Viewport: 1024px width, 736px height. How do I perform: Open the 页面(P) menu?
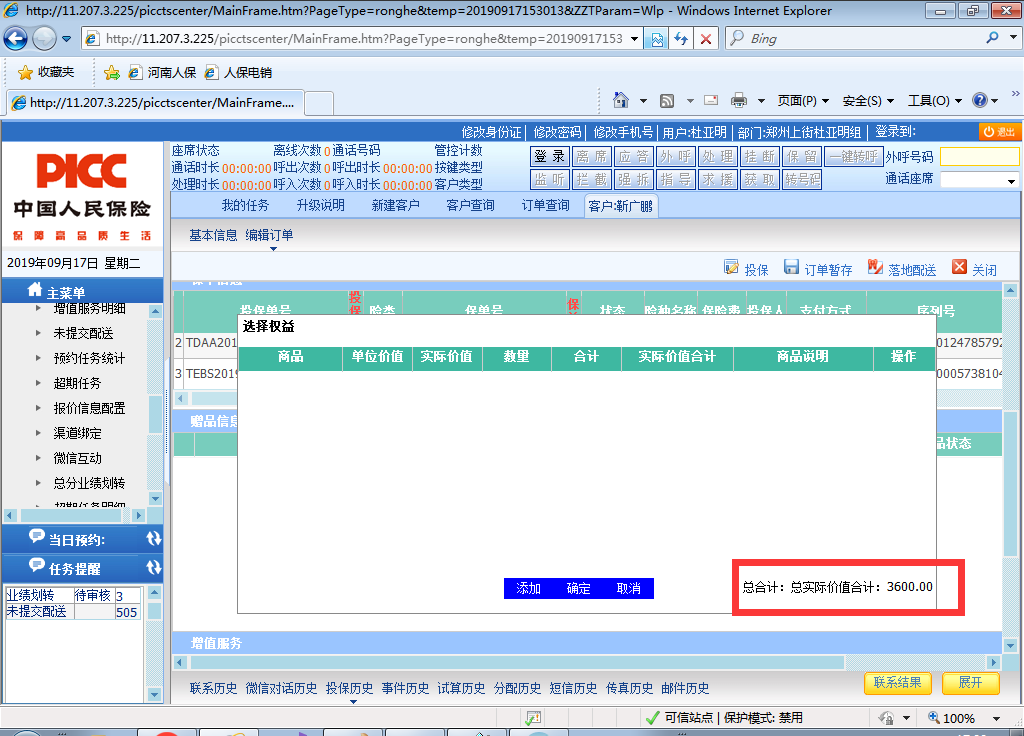tap(803, 101)
